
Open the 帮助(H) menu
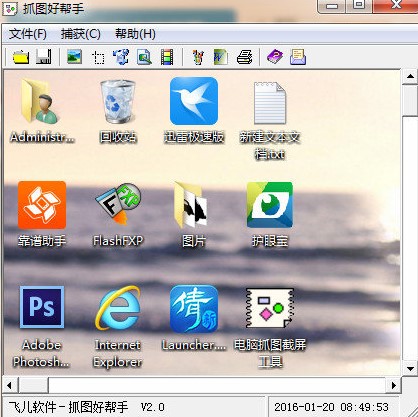[135, 34]
